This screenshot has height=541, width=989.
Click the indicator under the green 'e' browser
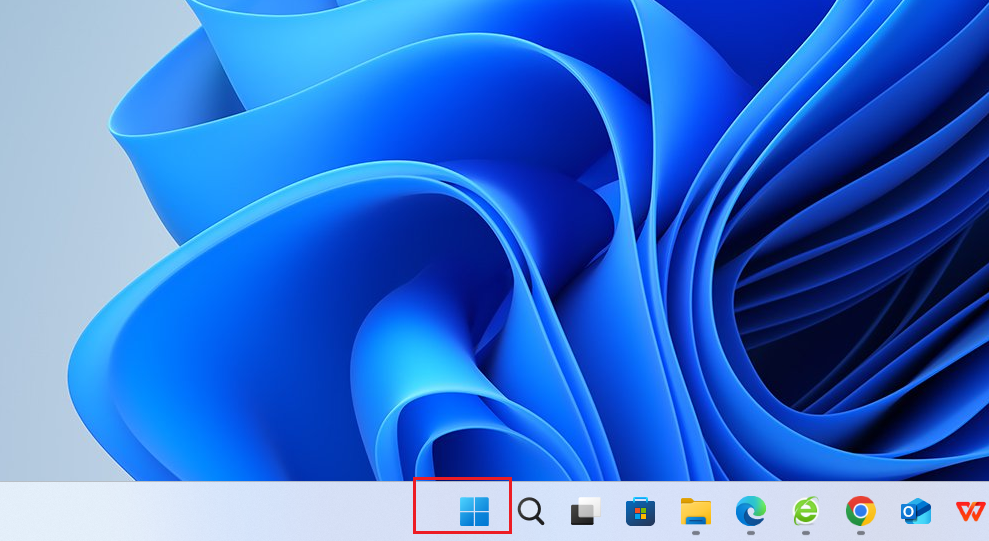pyautogui.click(x=805, y=533)
